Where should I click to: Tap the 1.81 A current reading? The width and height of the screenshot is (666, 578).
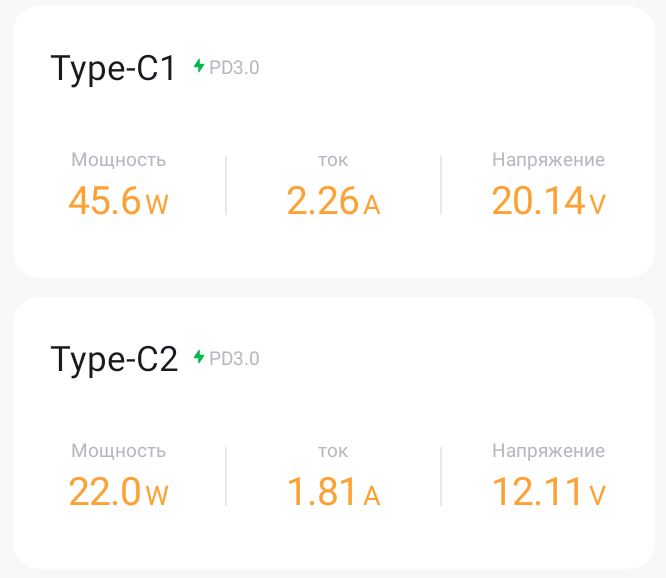[x=333, y=493]
